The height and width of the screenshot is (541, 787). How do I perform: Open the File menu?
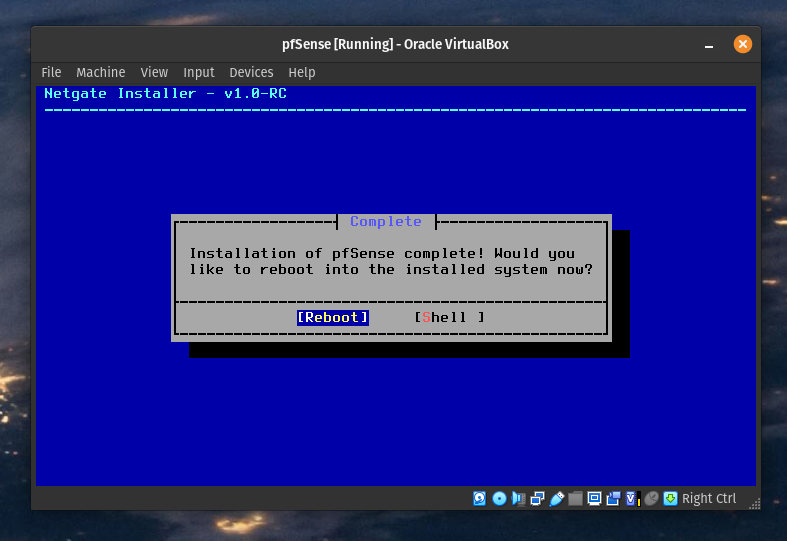51,72
